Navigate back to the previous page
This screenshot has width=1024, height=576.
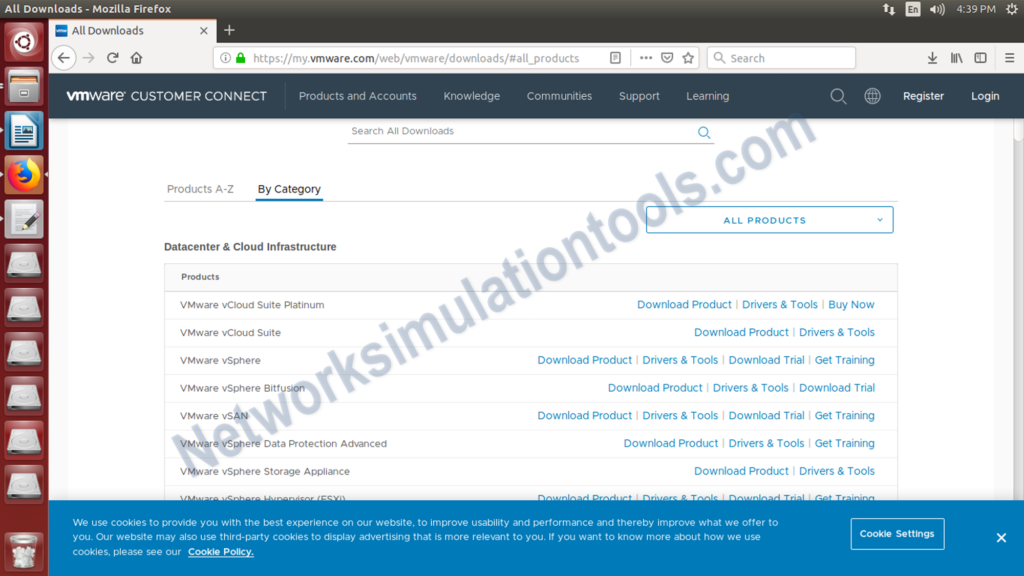click(63, 57)
